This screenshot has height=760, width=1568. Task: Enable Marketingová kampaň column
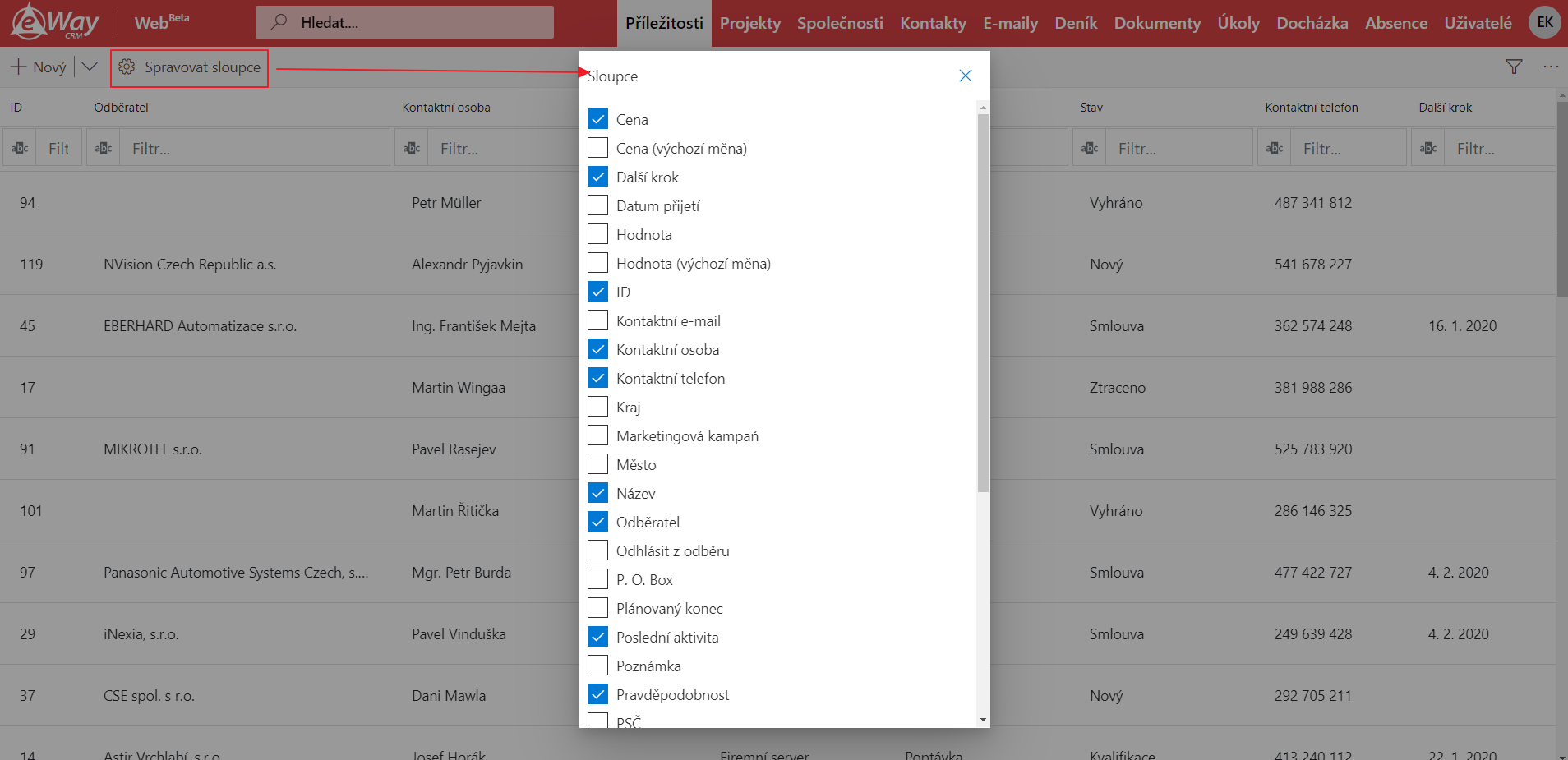[x=598, y=435]
